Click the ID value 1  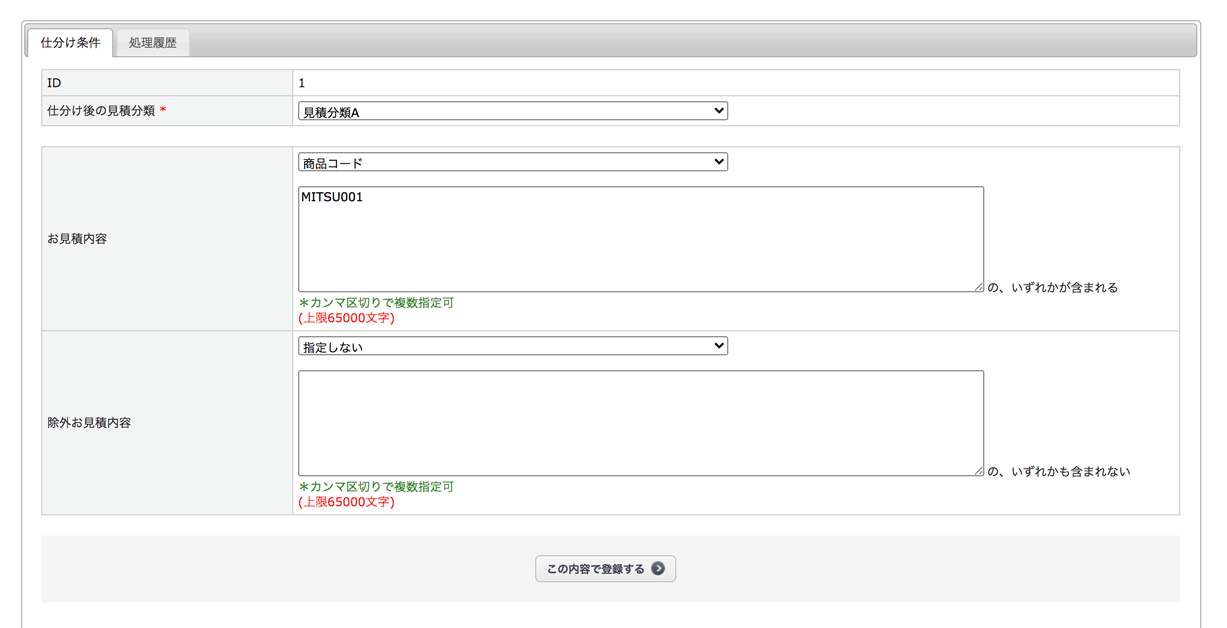302,83
